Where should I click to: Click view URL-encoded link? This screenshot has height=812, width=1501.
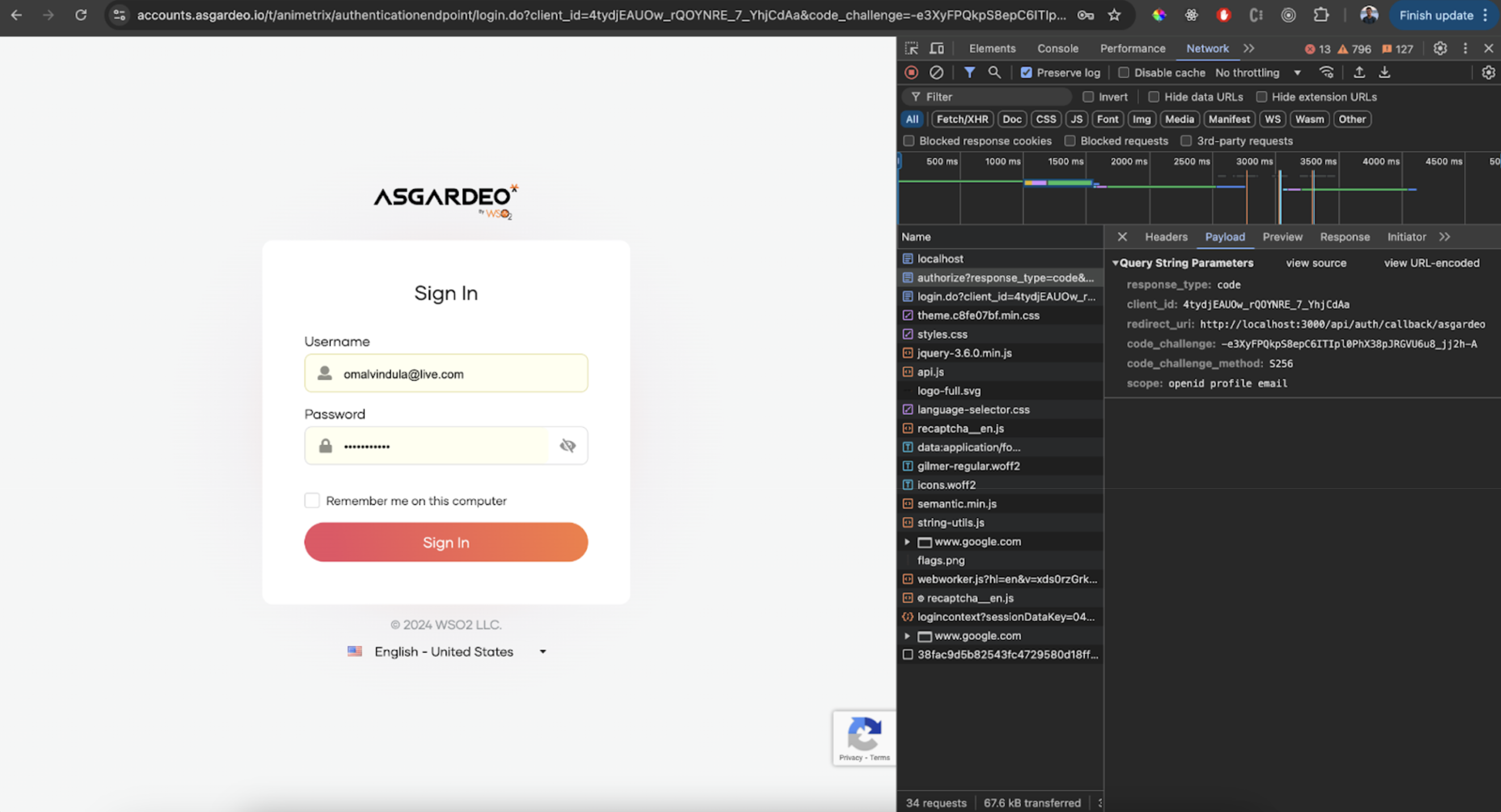point(1431,263)
